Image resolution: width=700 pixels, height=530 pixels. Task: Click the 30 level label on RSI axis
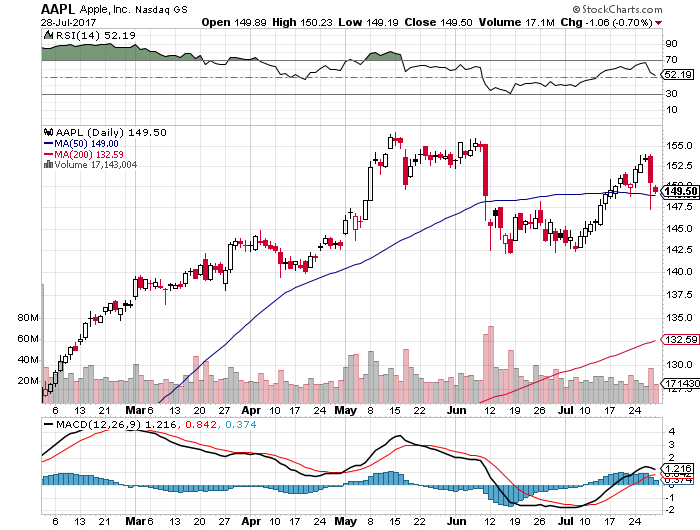pyautogui.click(x=671, y=94)
